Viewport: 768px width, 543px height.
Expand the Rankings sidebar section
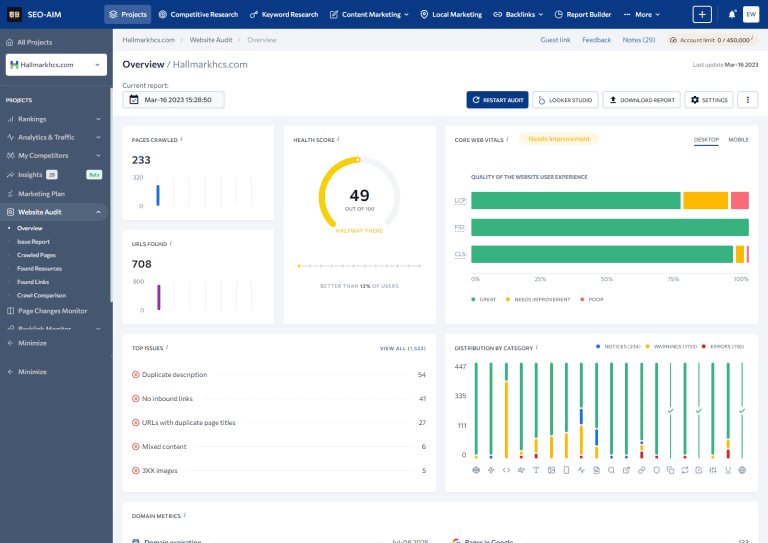tap(54, 119)
